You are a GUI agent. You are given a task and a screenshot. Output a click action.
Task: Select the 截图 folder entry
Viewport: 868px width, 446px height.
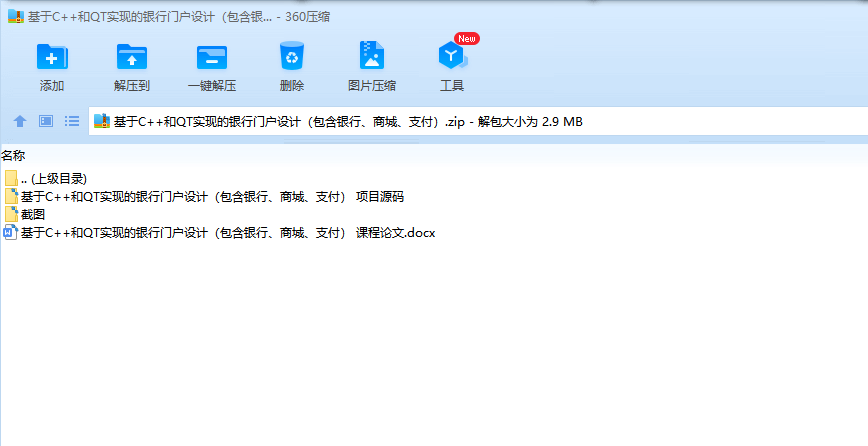[25, 214]
